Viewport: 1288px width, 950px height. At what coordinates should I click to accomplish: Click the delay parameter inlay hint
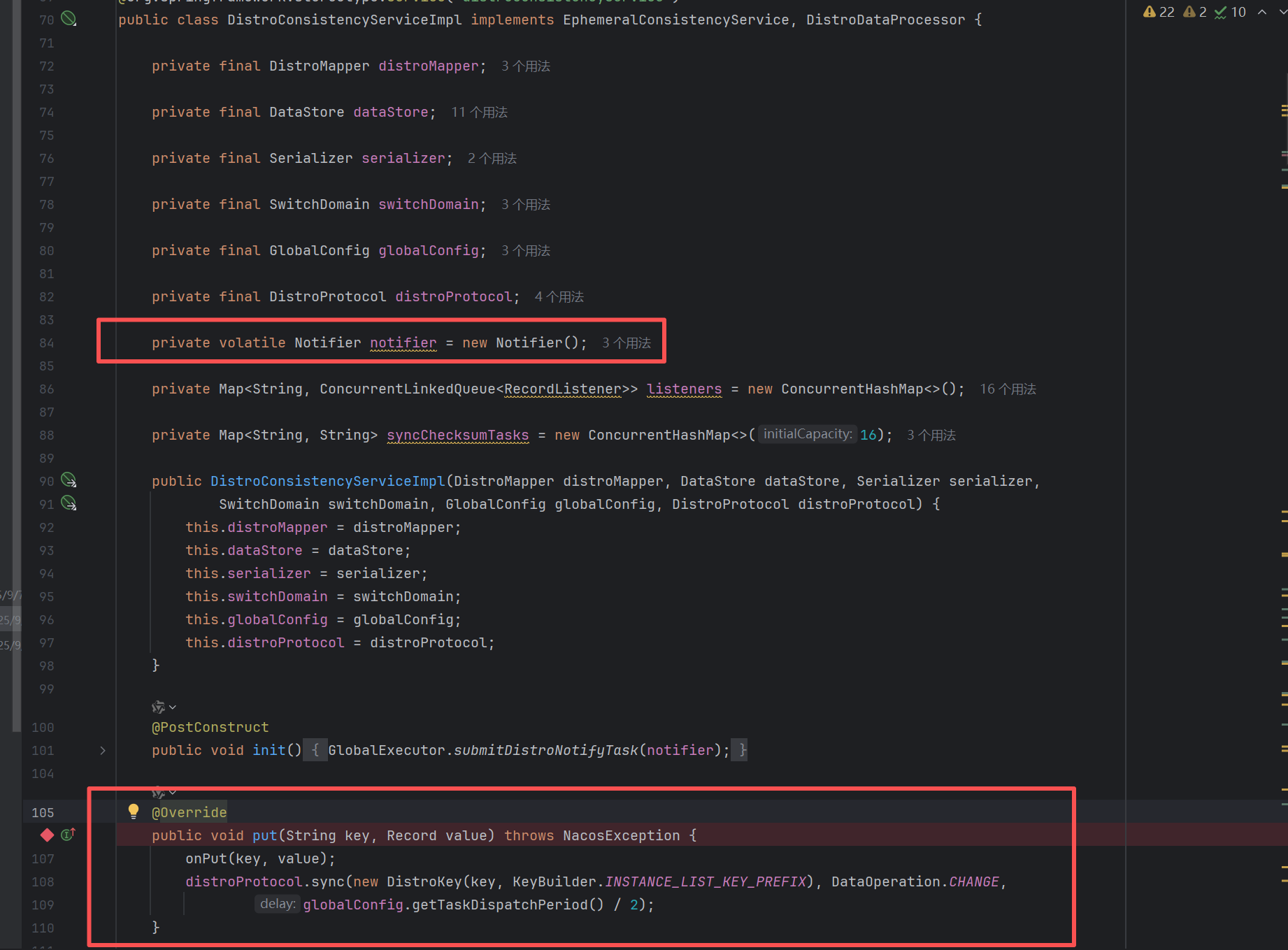click(x=277, y=904)
